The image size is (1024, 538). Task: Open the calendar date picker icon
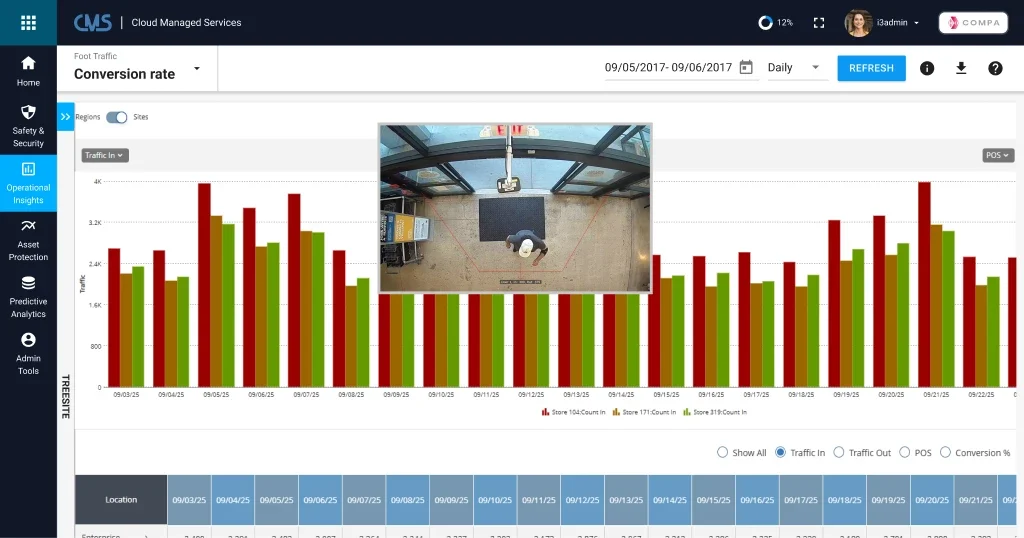(x=746, y=68)
